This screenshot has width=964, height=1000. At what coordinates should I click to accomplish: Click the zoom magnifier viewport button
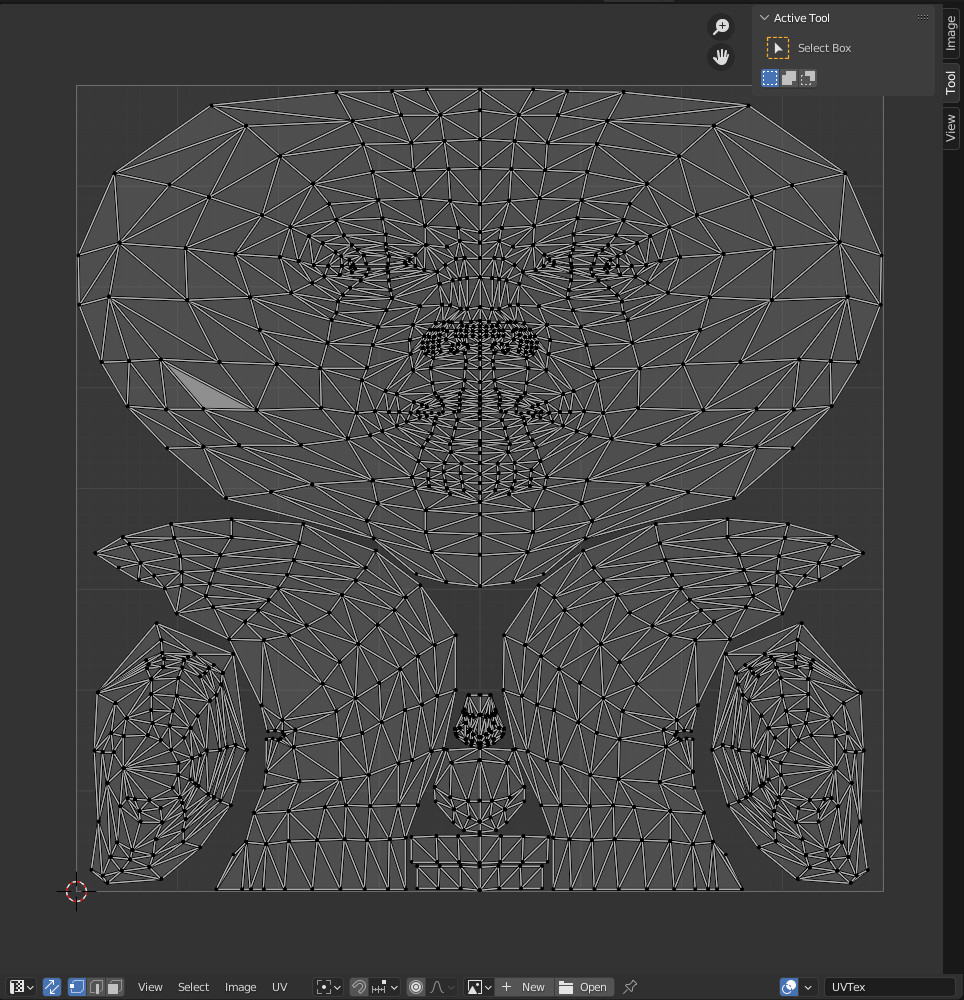[721, 27]
